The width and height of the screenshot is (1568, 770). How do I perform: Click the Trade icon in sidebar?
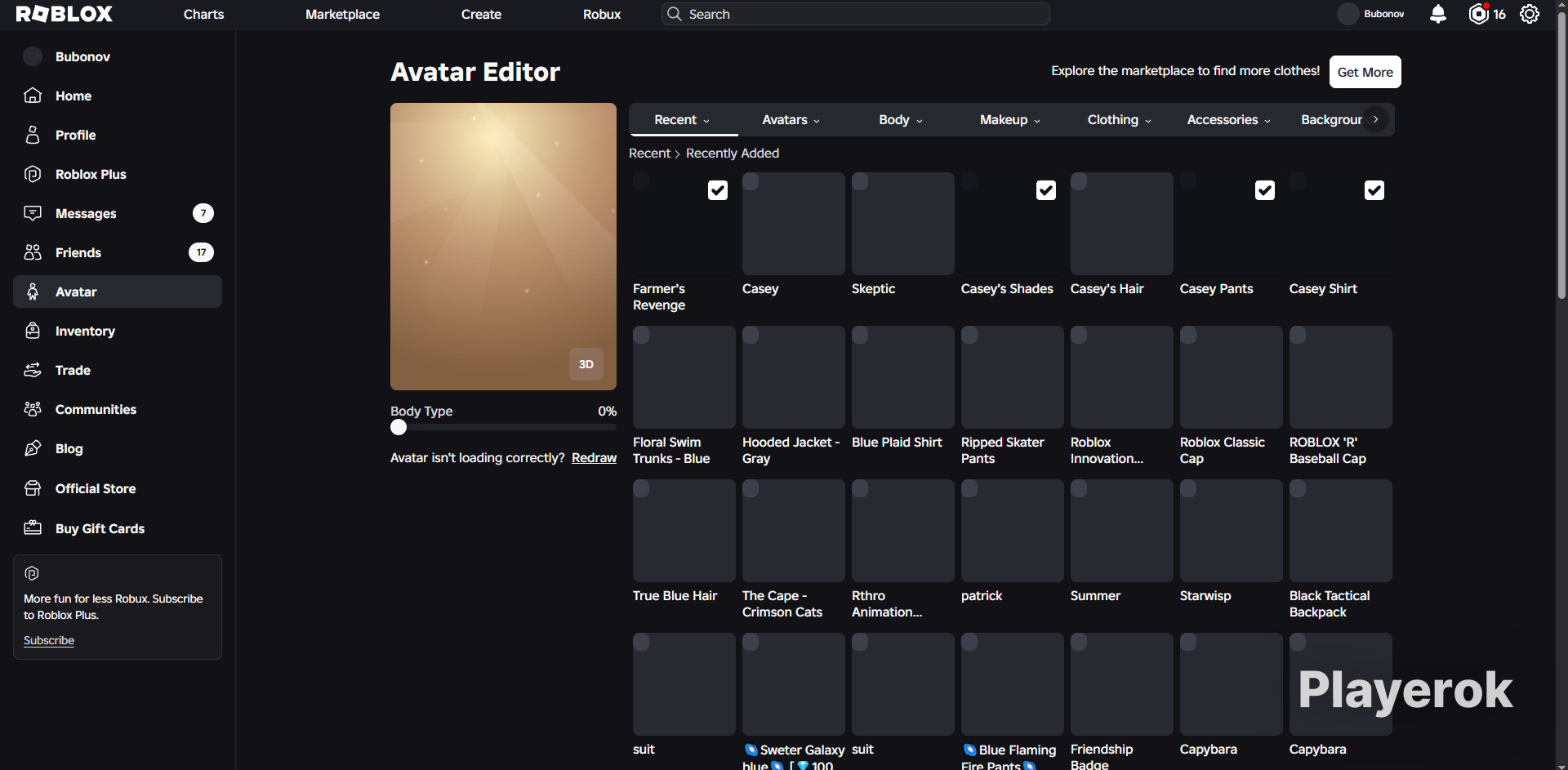(x=33, y=370)
